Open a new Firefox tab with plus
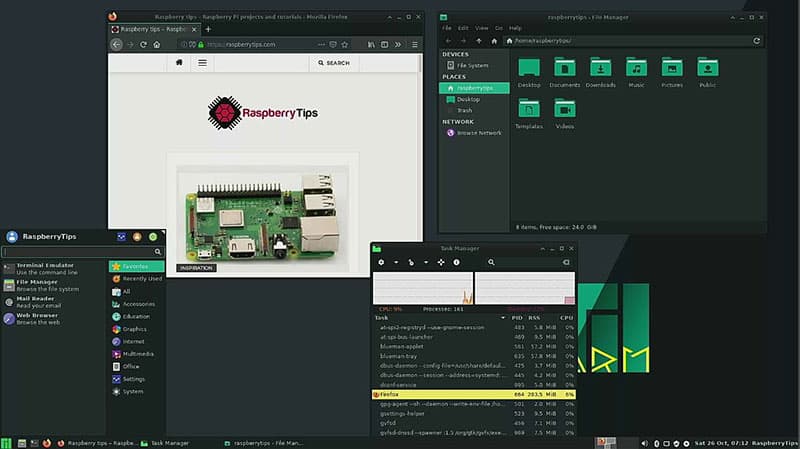Screen dimensions: 800x449 pos(208,29)
